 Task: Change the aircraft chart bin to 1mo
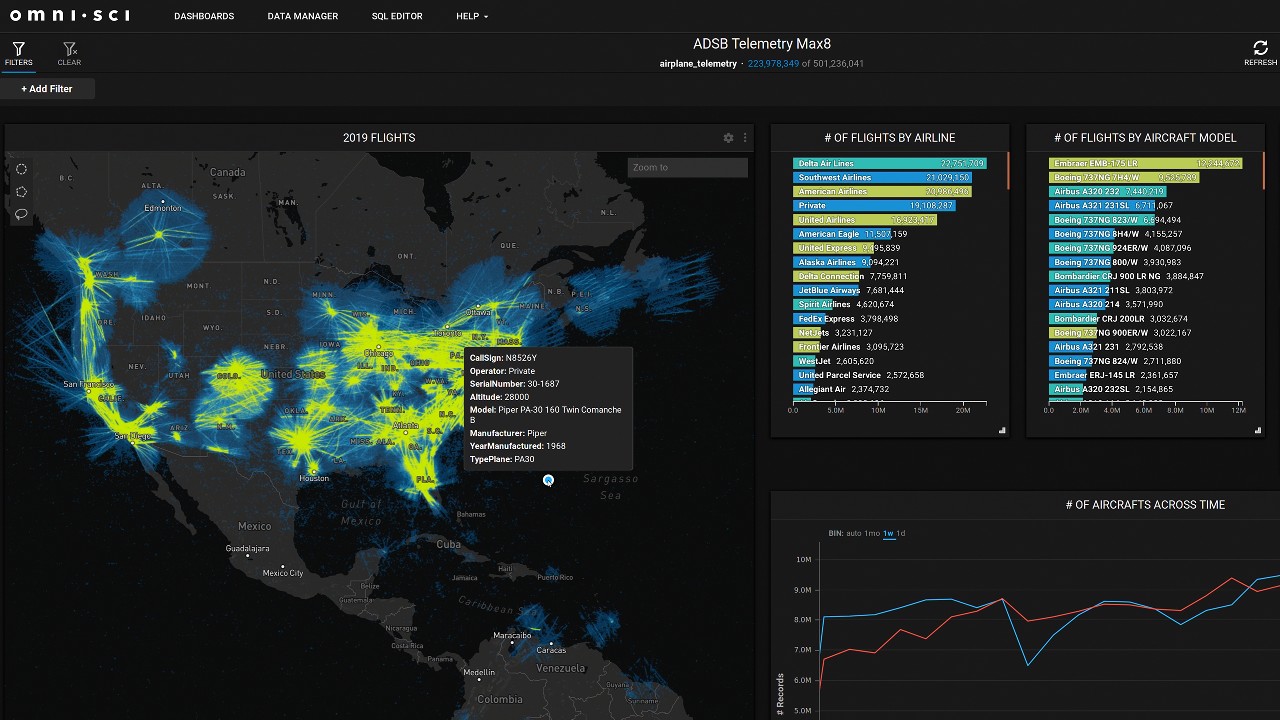(x=872, y=533)
